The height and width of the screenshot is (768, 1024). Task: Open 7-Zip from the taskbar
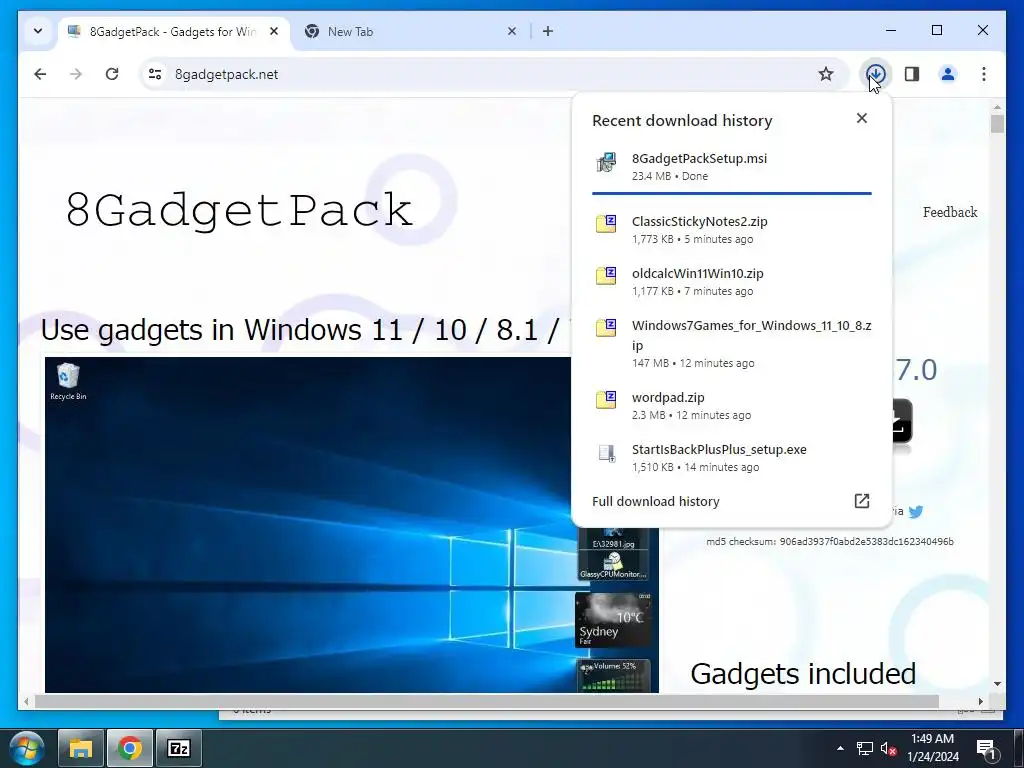pyautogui.click(x=179, y=748)
